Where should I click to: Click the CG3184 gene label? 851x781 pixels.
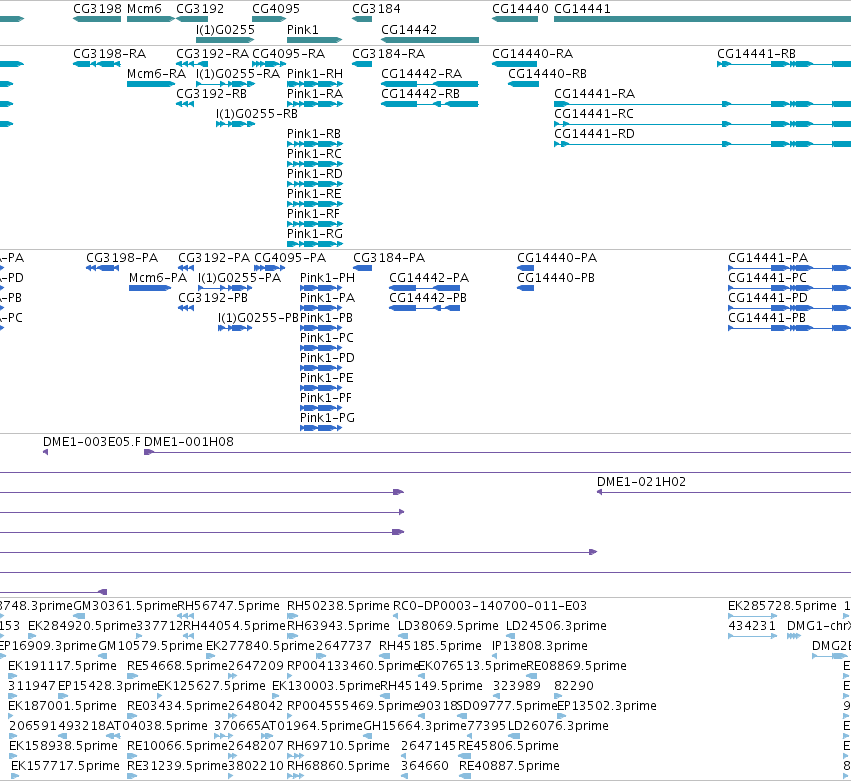pyautogui.click(x=376, y=9)
